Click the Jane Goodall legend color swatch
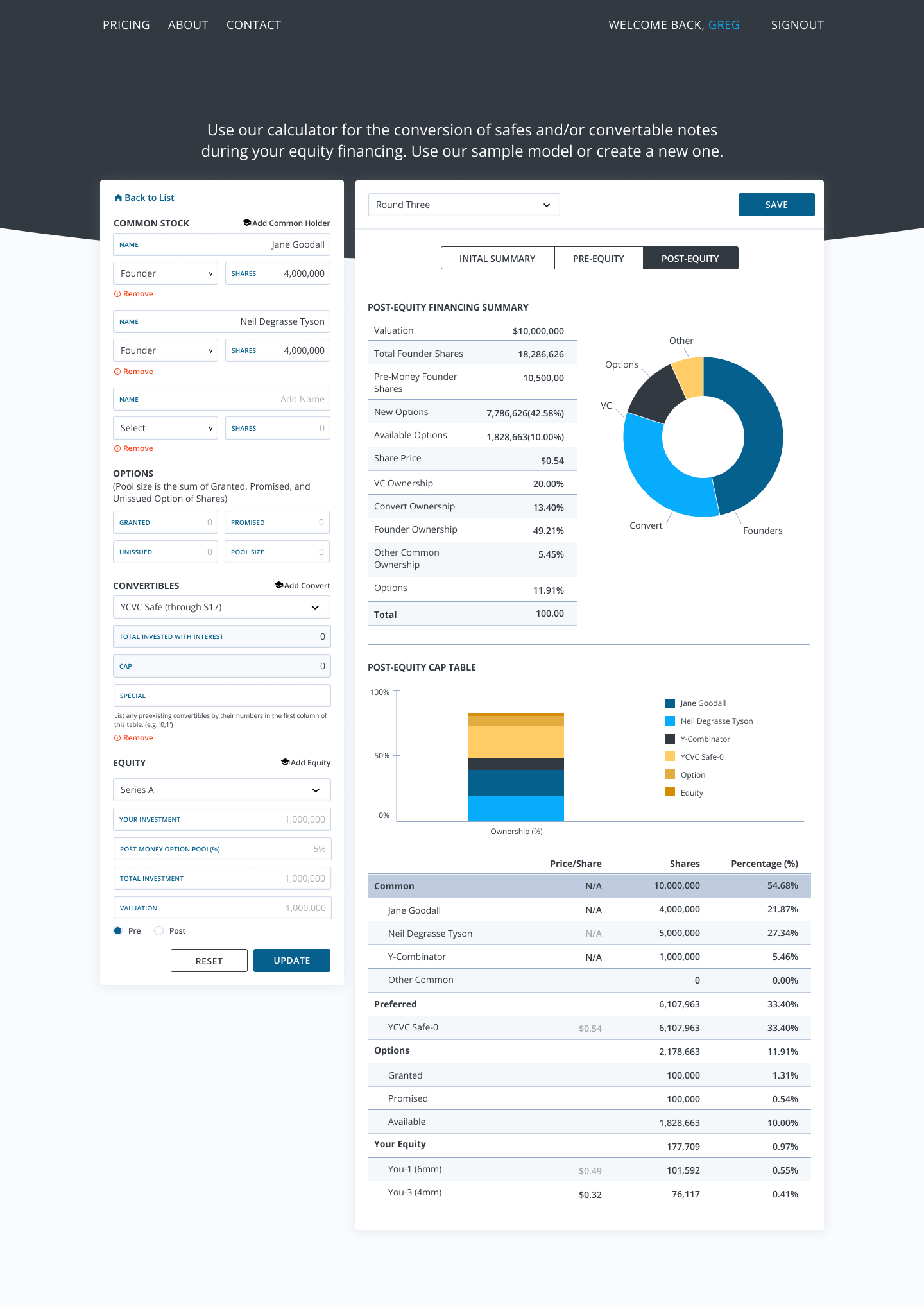924x1307 pixels. [671, 703]
